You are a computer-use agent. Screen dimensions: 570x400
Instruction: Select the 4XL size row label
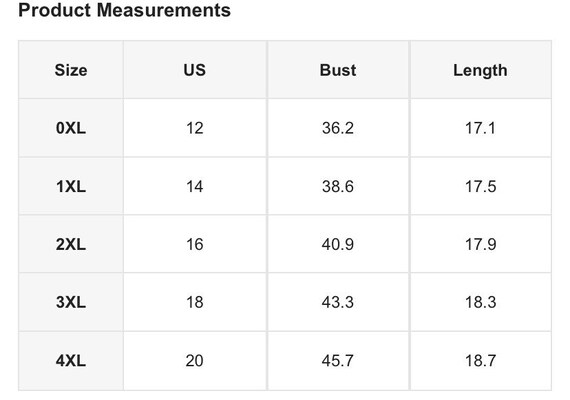[71, 361]
